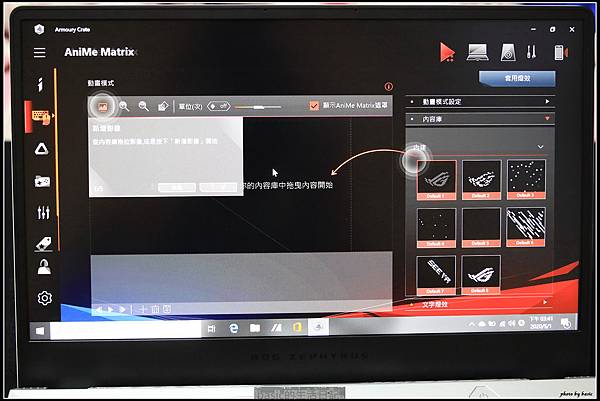
Task: Toggle the off switch next to the unit label
Action: 219,106
